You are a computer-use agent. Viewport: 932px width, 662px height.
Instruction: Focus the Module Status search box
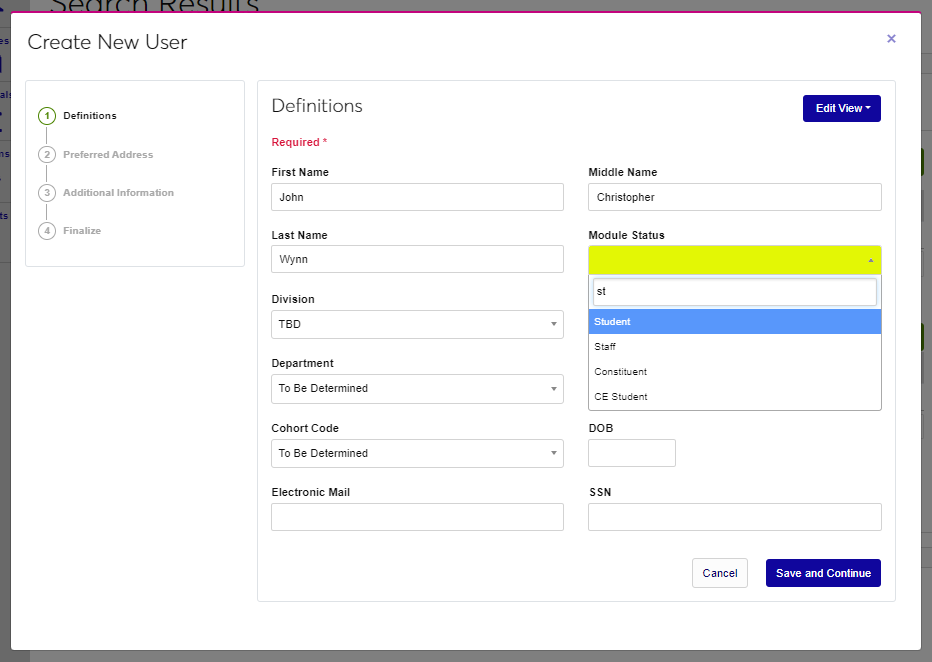(734, 292)
